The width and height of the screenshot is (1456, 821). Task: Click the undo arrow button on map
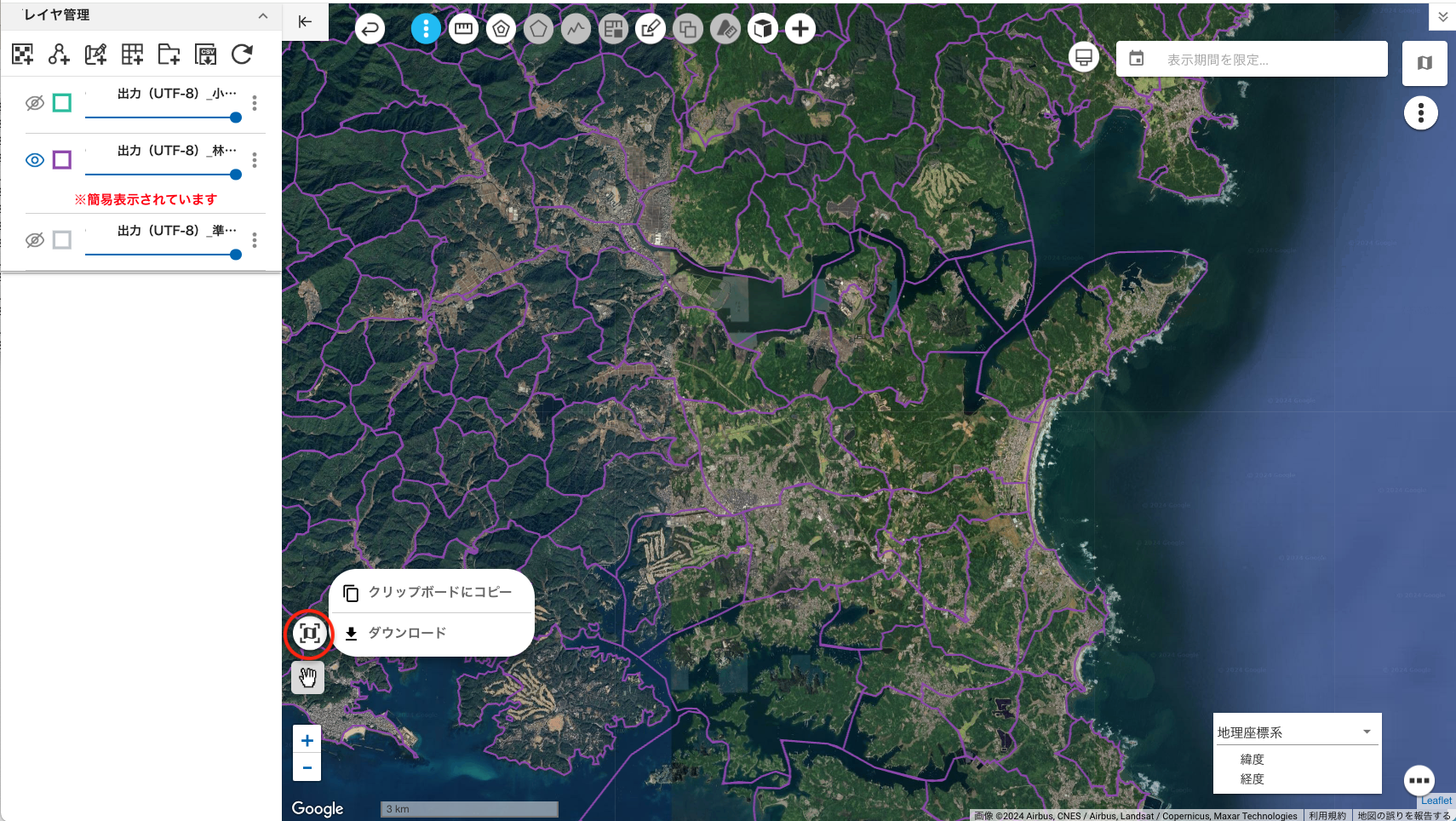click(370, 29)
